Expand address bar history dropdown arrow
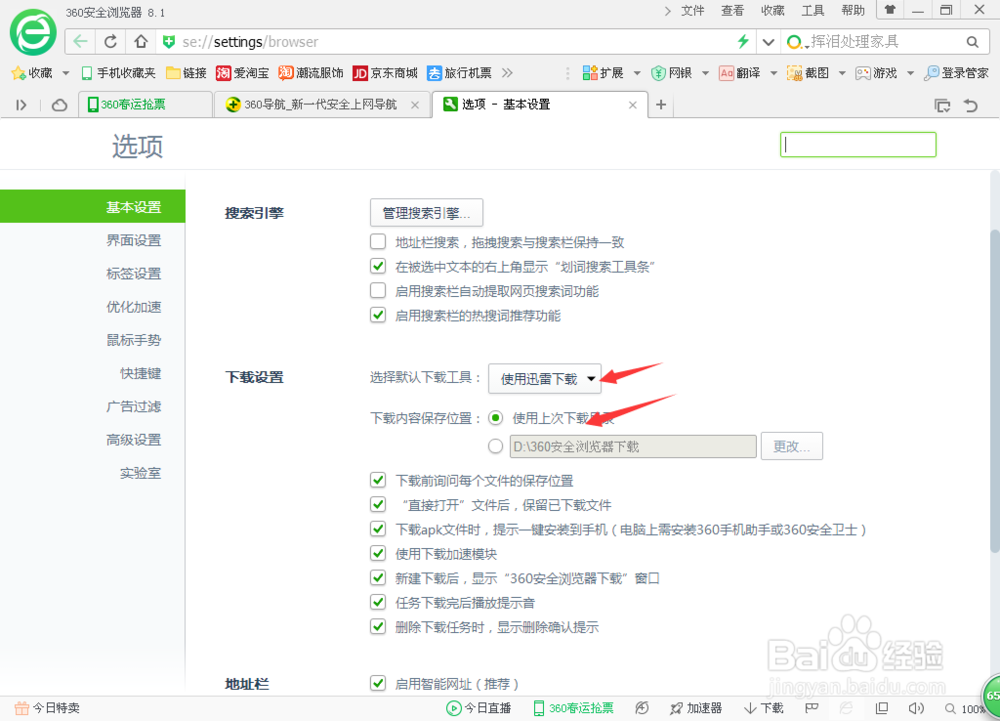 click(768, 42)
